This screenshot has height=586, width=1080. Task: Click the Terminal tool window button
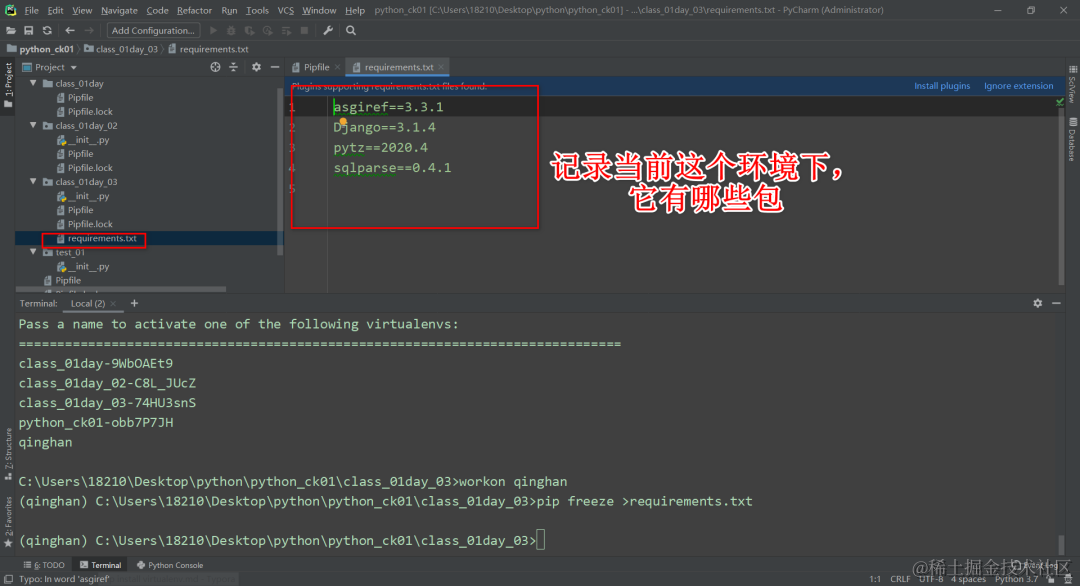(101, 565)
